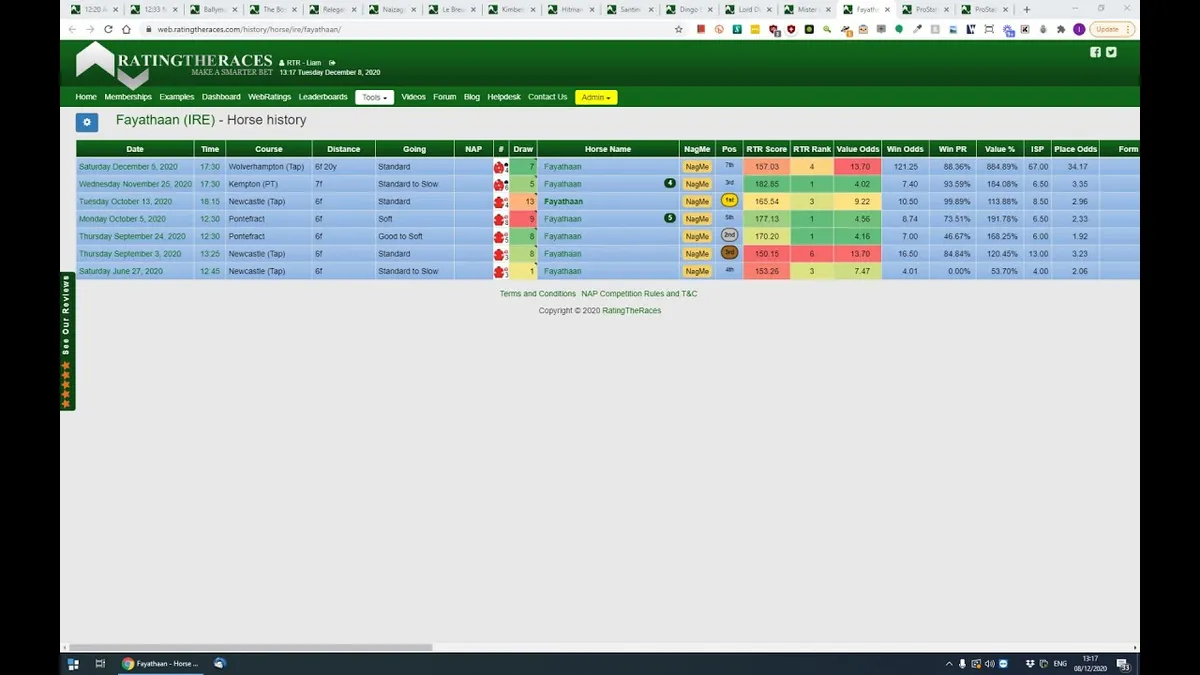
Task: Open the Videos menu item
Action: 413,97
